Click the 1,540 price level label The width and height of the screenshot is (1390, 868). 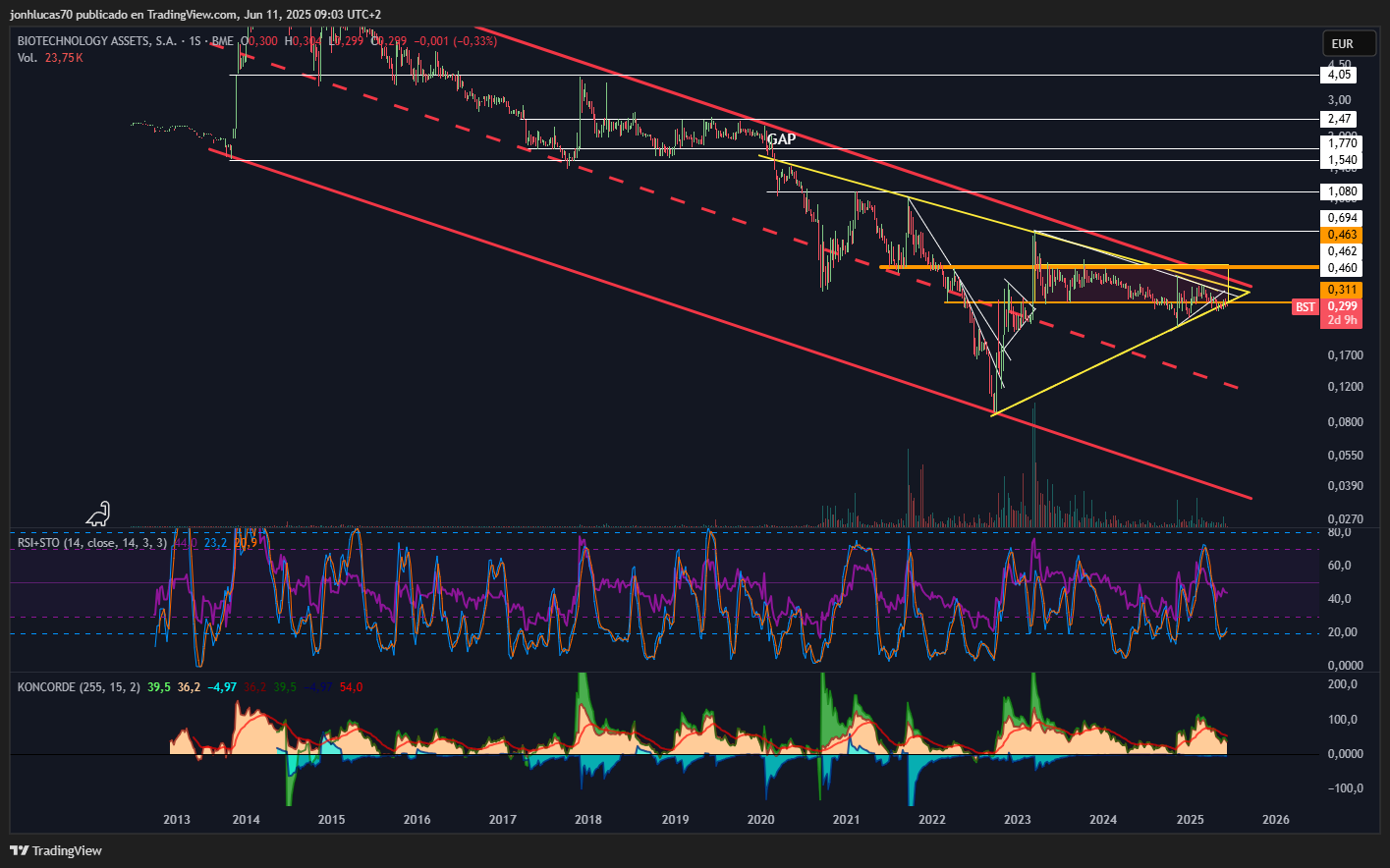coord(1343,160)
